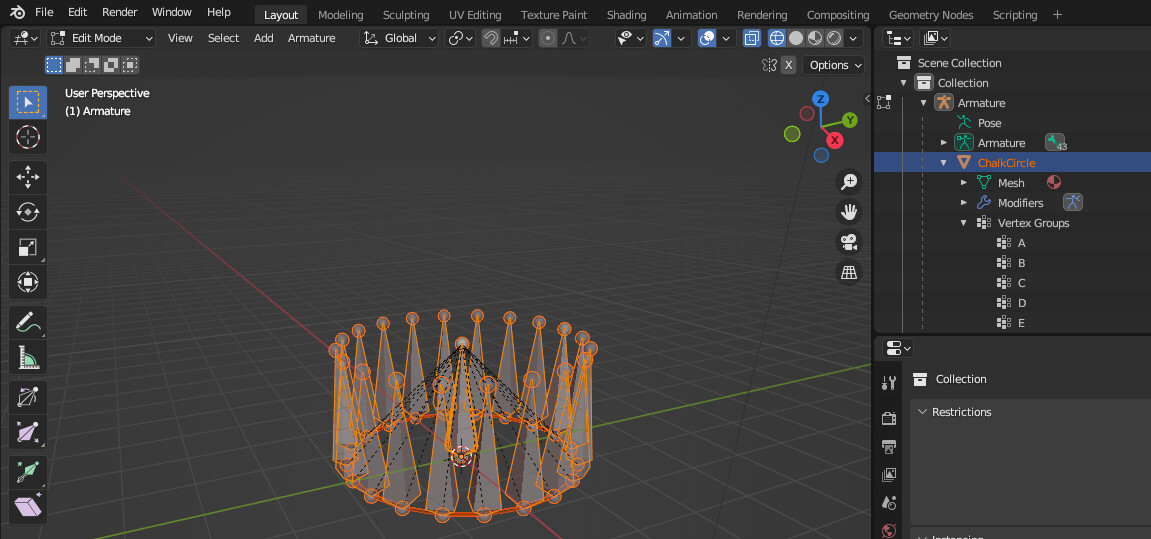
Task: Select the Extrude bone tool
Action: click(28, 472)
